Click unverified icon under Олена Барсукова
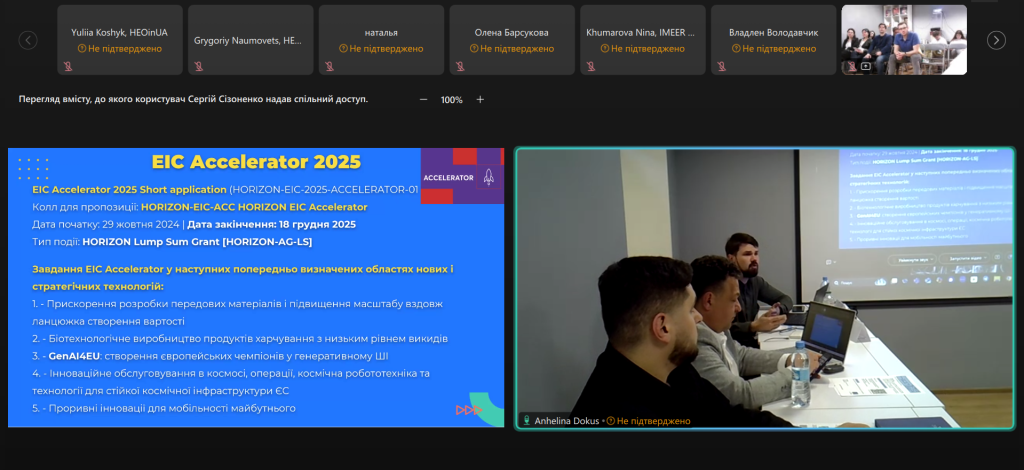The image size is (1024, 470). [473, 49]
